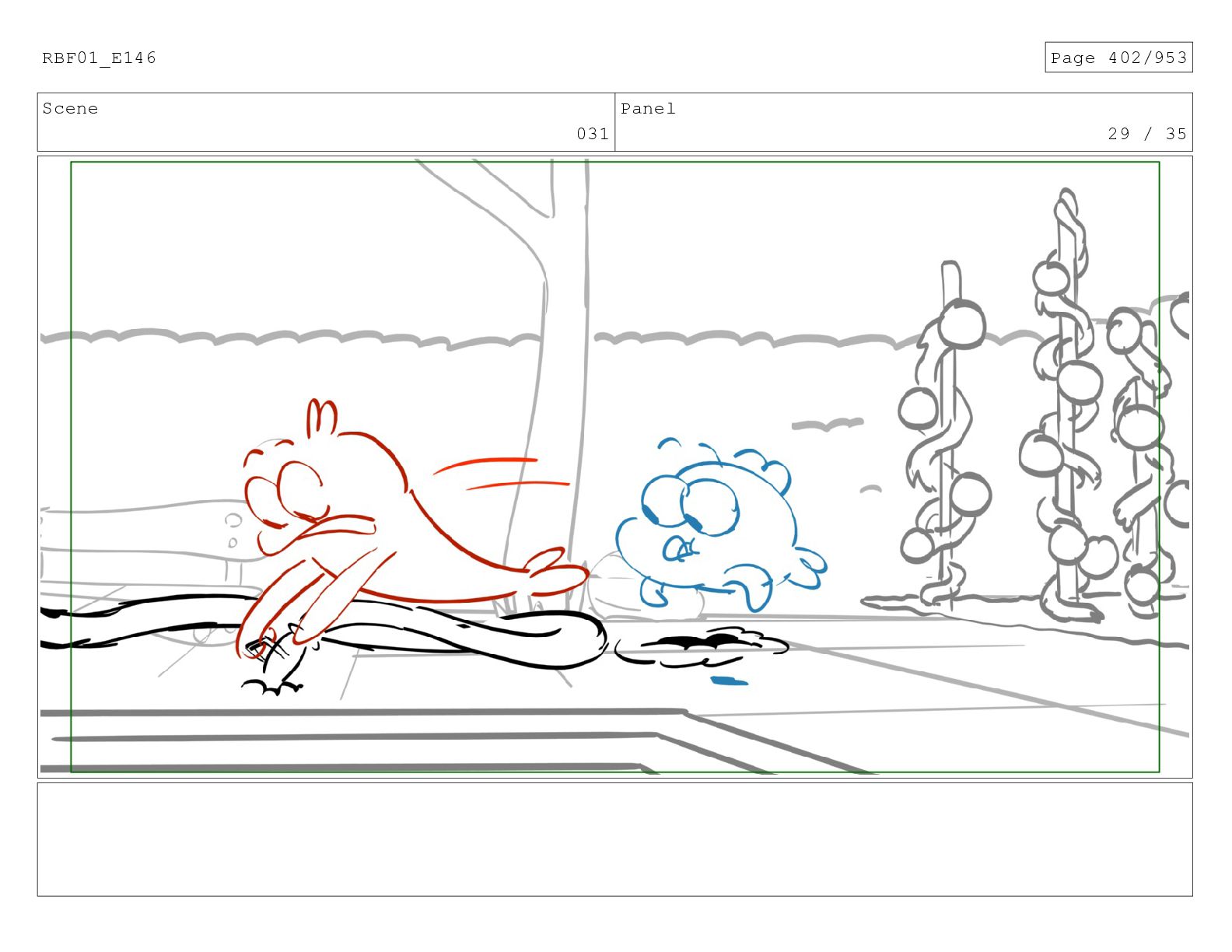Select the Page 402/953 indicator box
This screenshot has width=1232, height=952.
tap(1118, 58)
